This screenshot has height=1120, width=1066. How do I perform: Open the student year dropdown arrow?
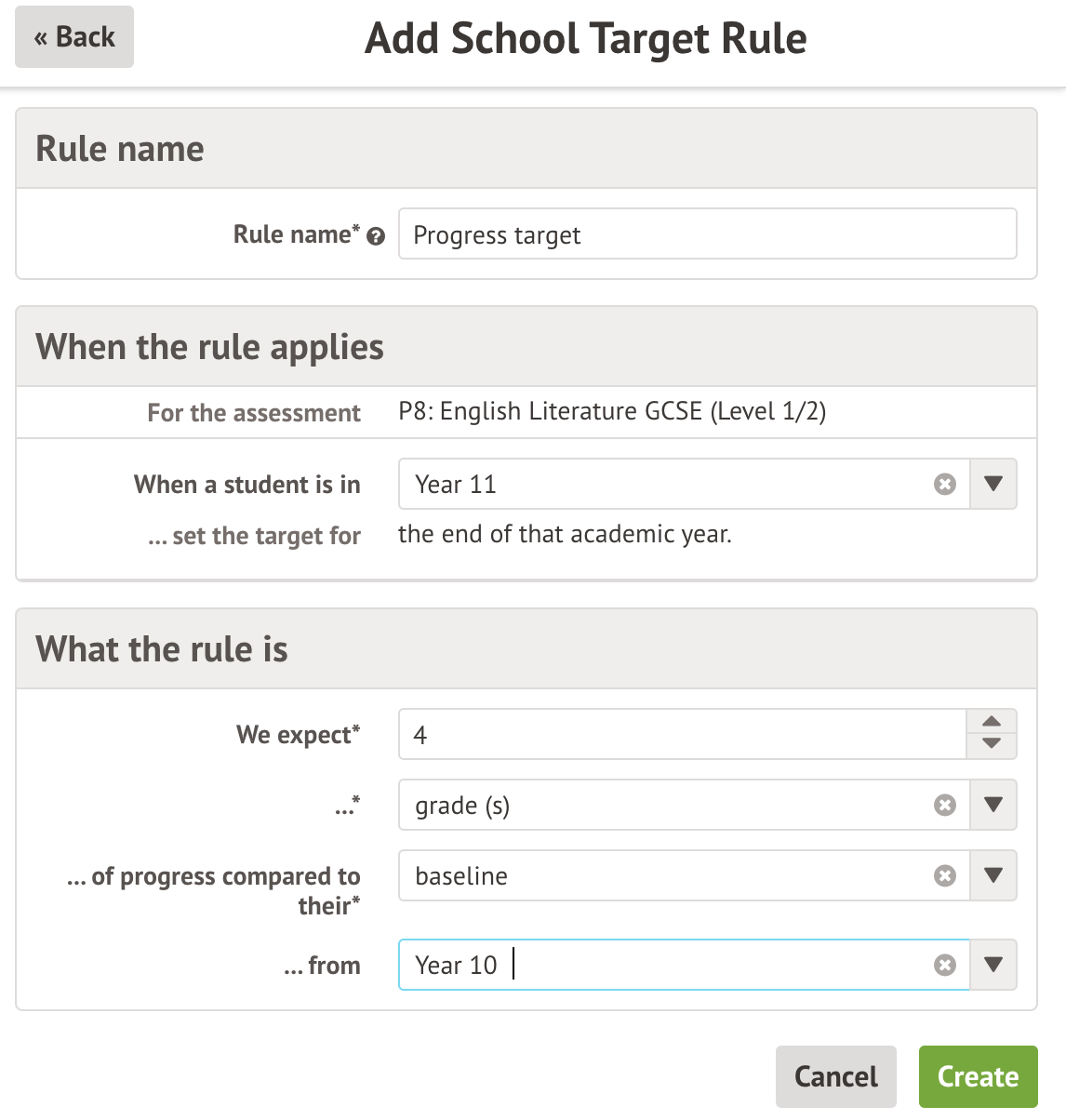pyautogui.click(x=993, y=484)
